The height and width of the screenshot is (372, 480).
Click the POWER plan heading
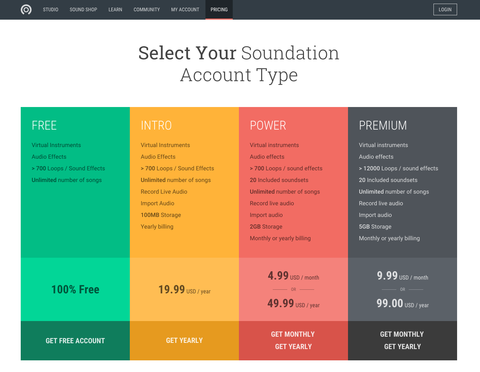[268, 126]
